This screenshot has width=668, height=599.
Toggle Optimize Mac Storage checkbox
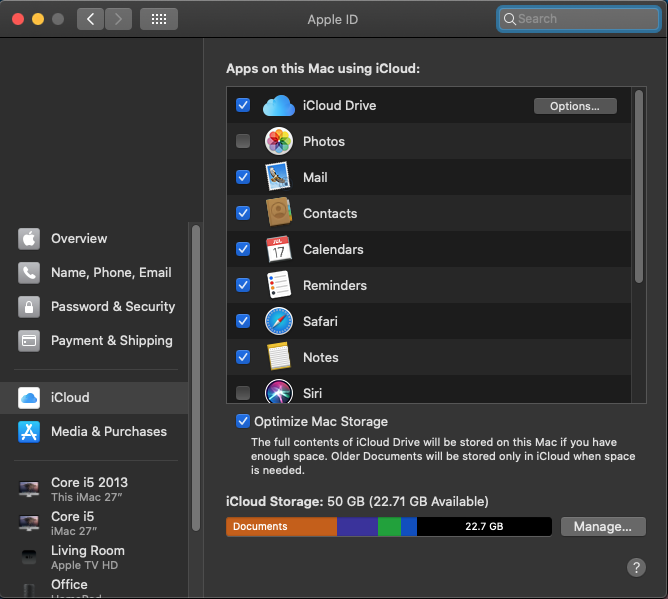[243, 421]
